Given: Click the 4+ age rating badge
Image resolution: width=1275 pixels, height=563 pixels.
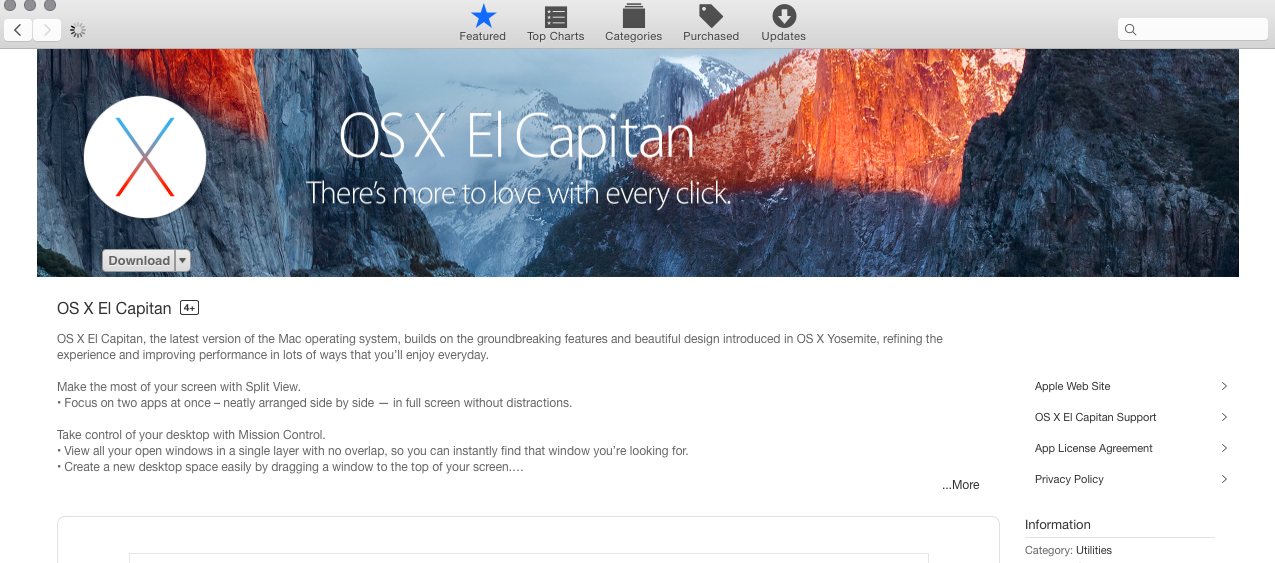Looking at the screenshot, I should [x=190, y=308].
